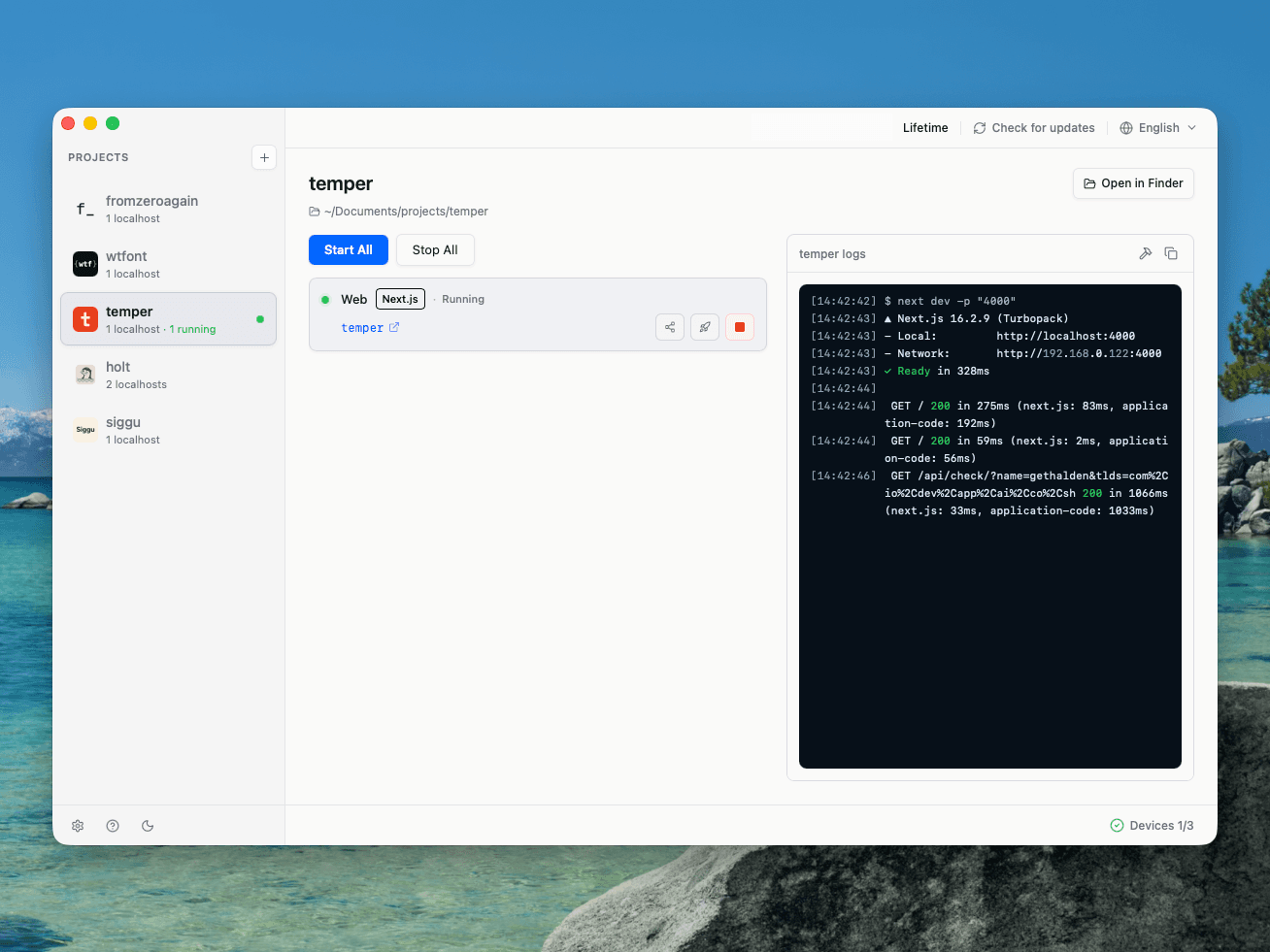
Task: Click the refresh icon beside Check for updates
Action: [x=980, y=128]
